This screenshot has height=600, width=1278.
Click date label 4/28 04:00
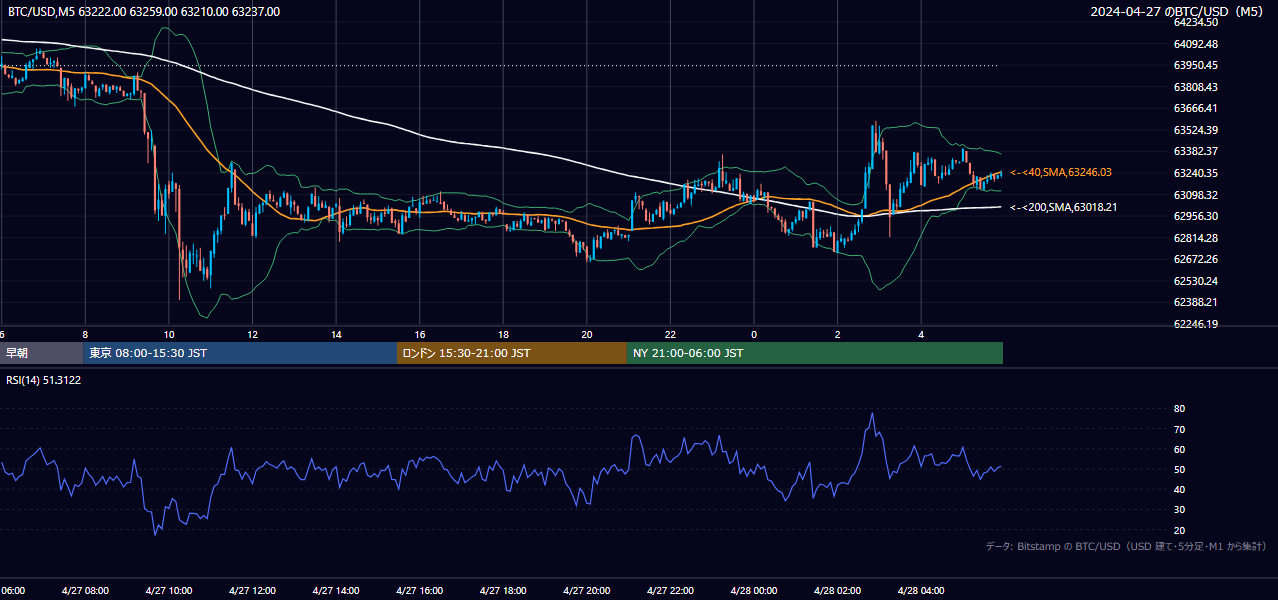point(921,590)
